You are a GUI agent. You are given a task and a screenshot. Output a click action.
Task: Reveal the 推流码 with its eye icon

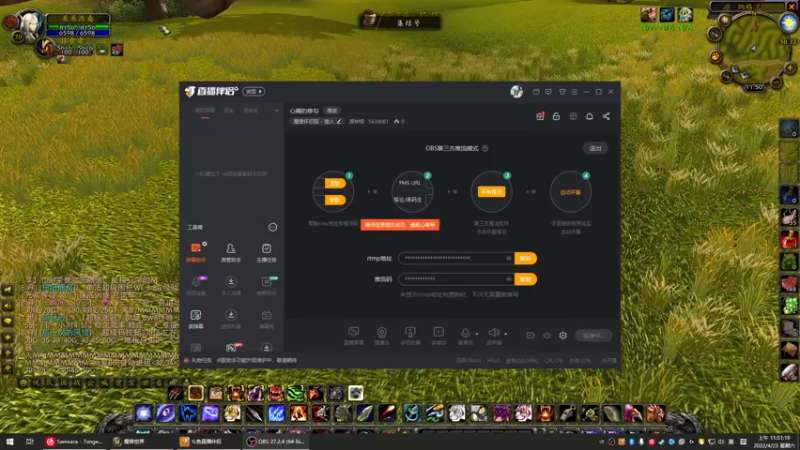pyautogui.click(x=509, y=279)
